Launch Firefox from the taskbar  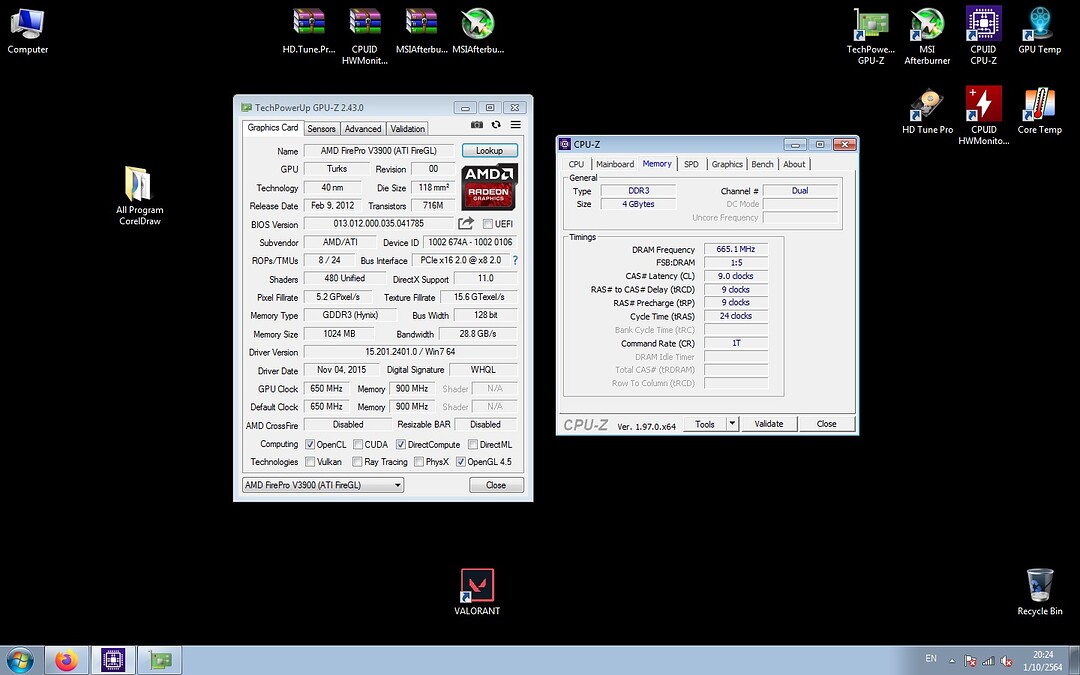(x=66, y=660)
